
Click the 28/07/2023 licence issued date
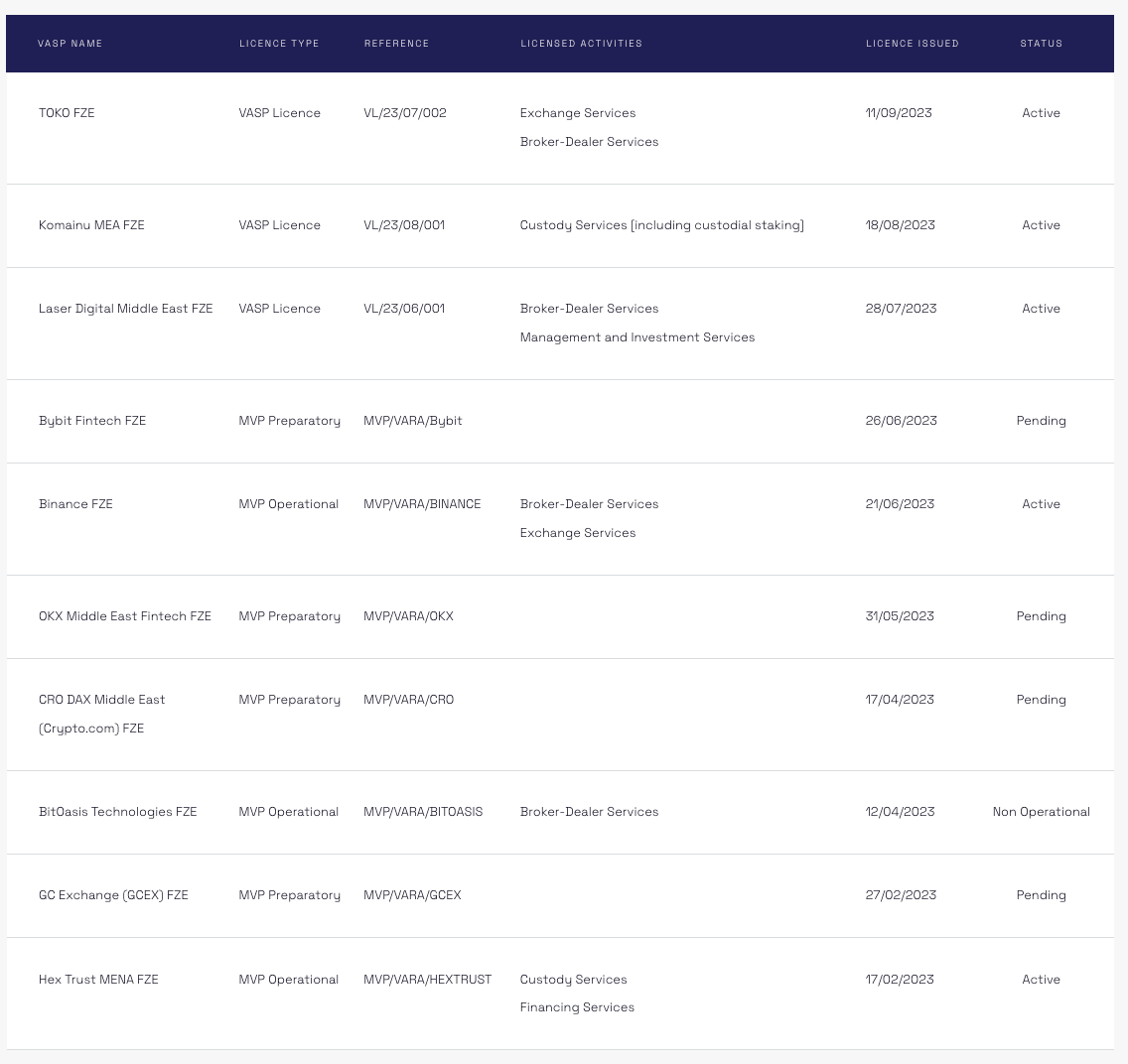pos(901,309)
